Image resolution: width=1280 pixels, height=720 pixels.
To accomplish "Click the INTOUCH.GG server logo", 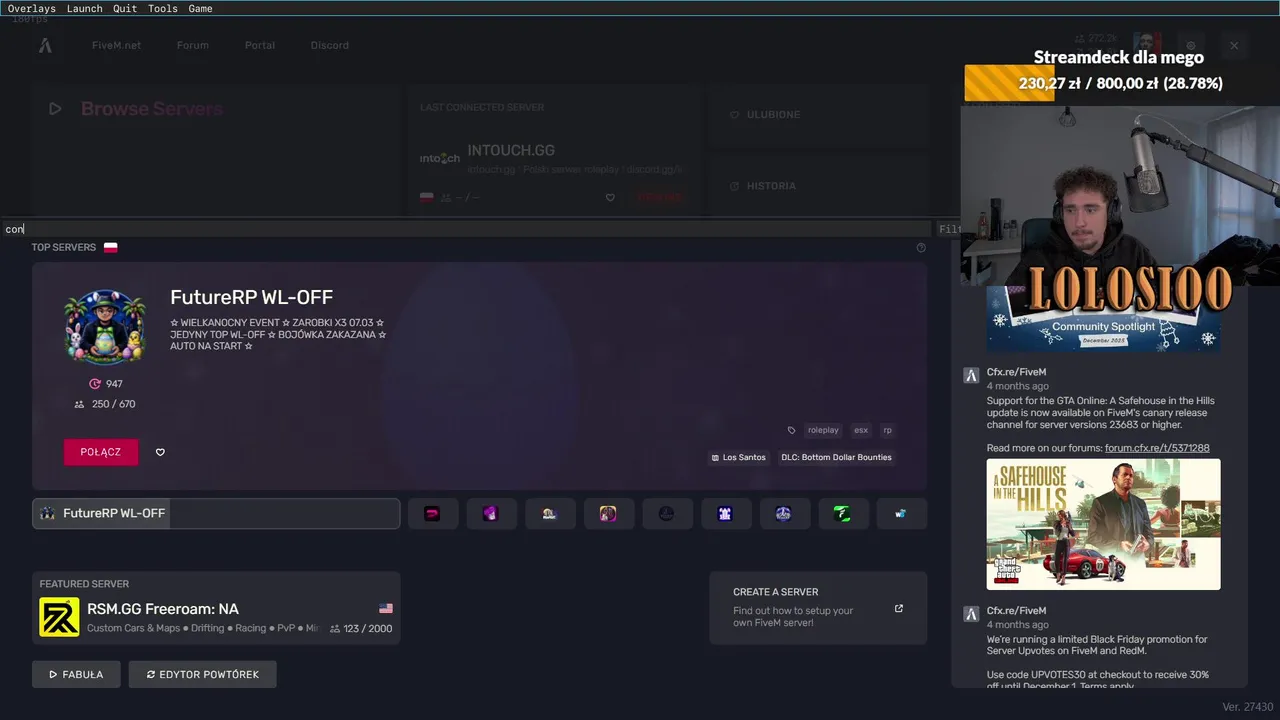I will click(x=439, y=158).
